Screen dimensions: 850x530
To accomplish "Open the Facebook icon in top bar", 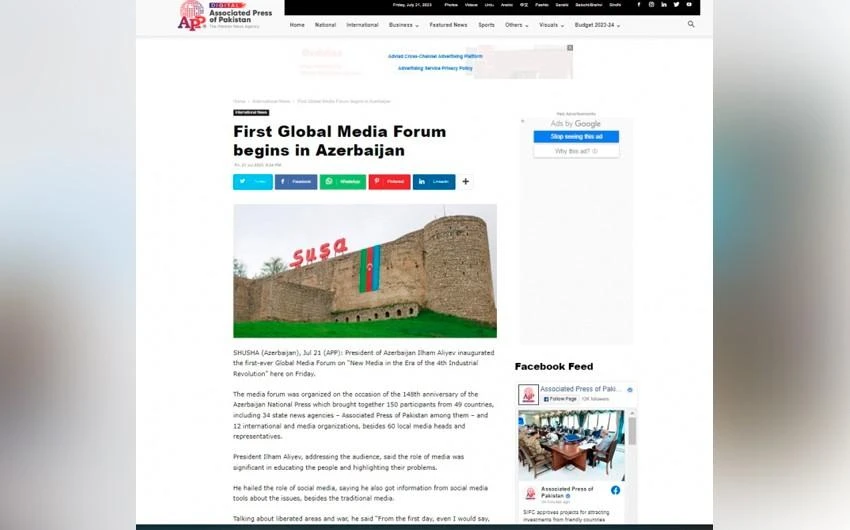I will click(x=639, y=4).
